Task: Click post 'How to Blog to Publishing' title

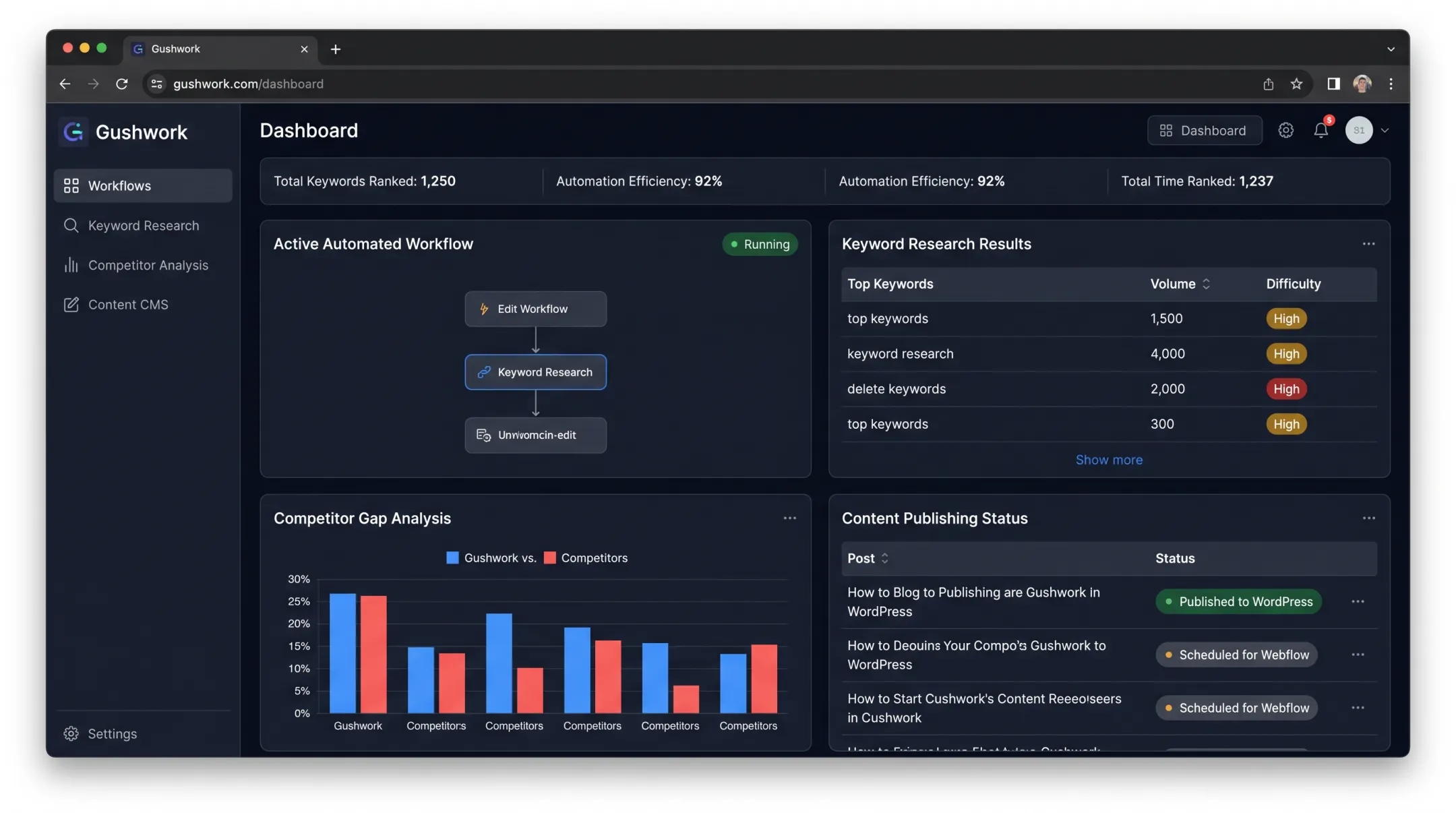Action: (x=973, y=601)
